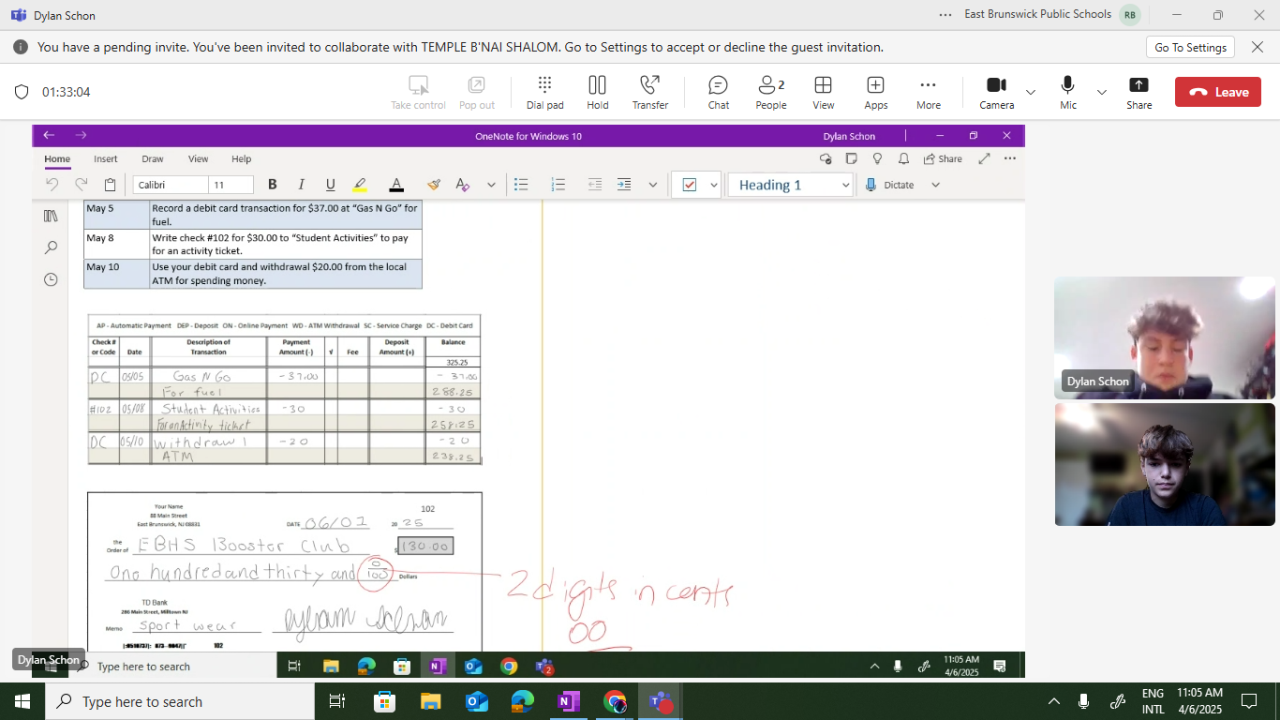Open the Windows Start menu
The image size is (1280, 720).
coord(22,702)
